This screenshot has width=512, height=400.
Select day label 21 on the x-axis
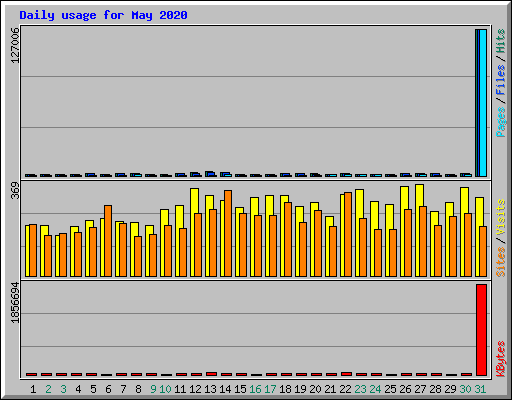click(x=330, y=389)
